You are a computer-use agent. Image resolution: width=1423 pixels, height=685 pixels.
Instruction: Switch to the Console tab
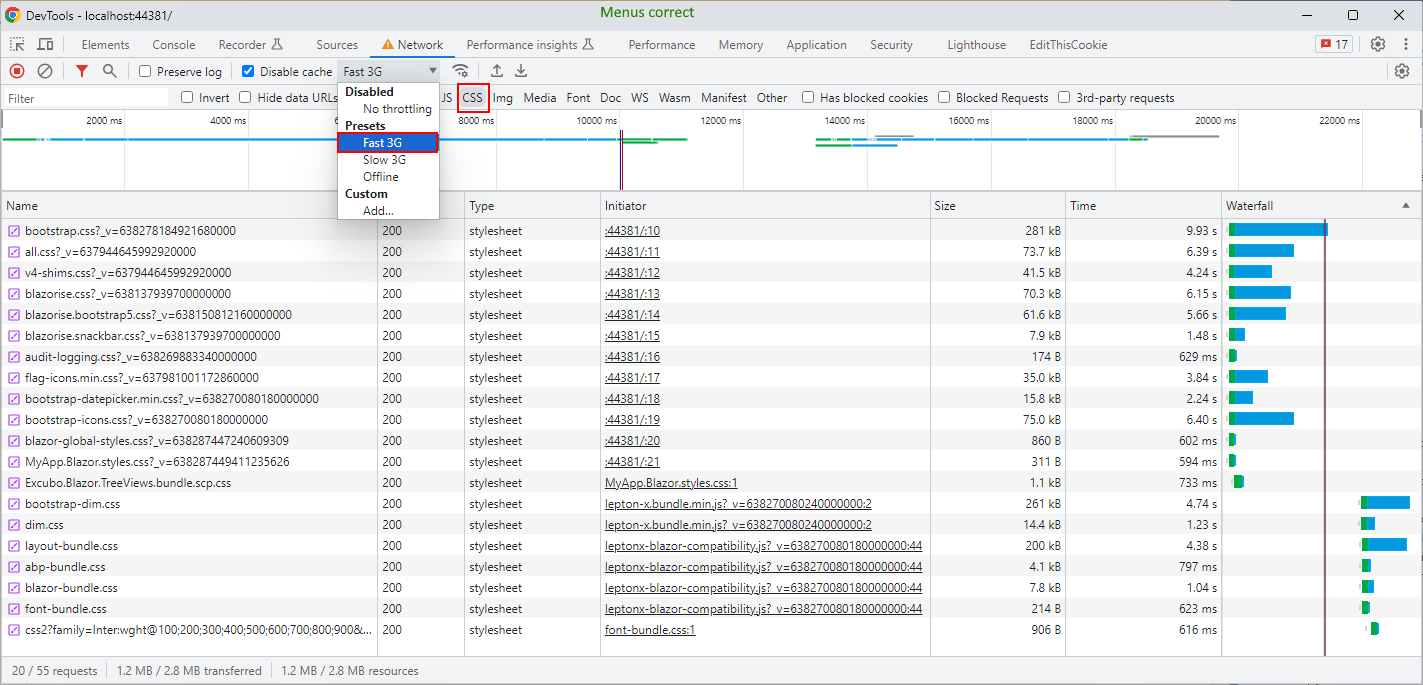(x=173, y=45)
